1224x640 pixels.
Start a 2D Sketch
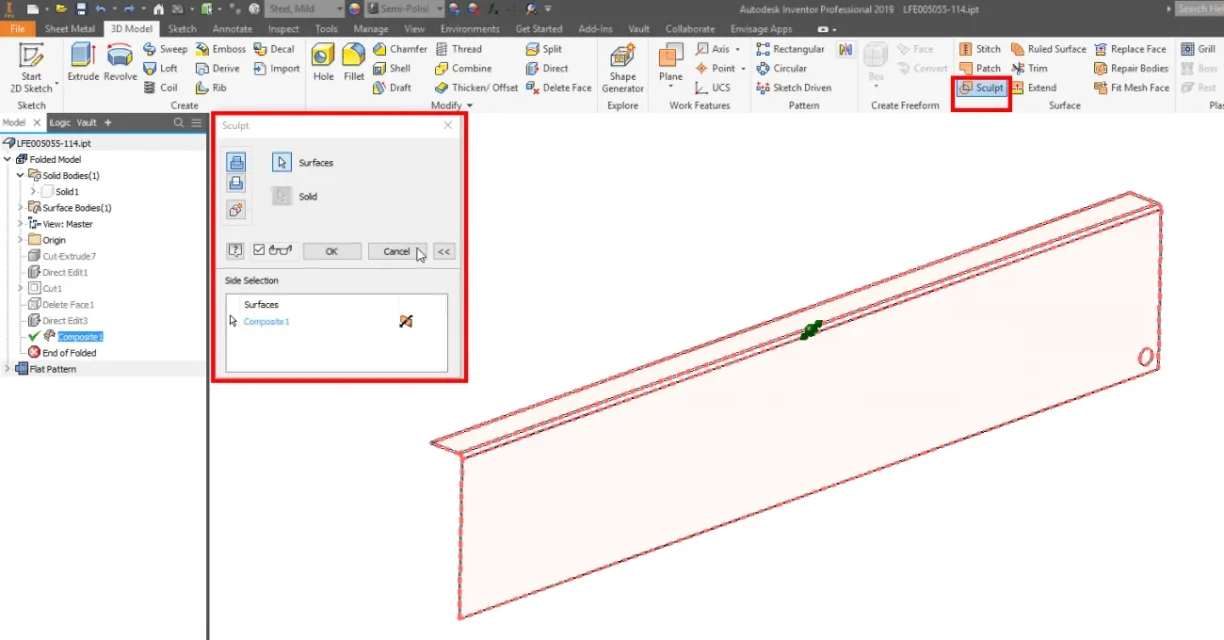click(32, 67)
